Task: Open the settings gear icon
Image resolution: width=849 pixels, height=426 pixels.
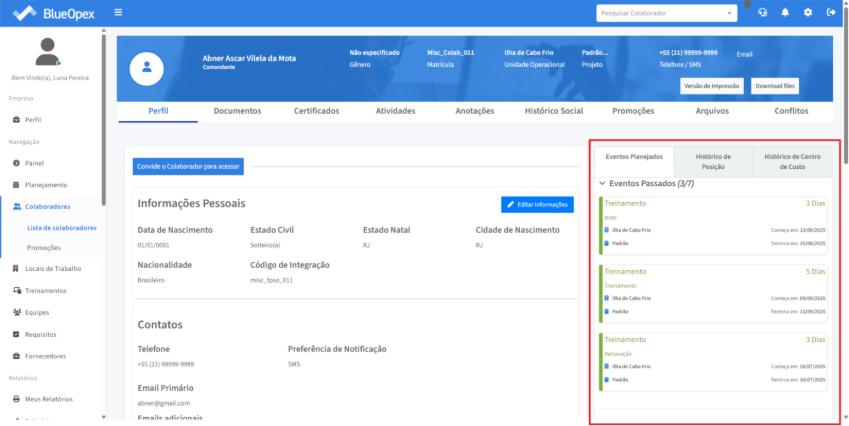Action: 808,13
